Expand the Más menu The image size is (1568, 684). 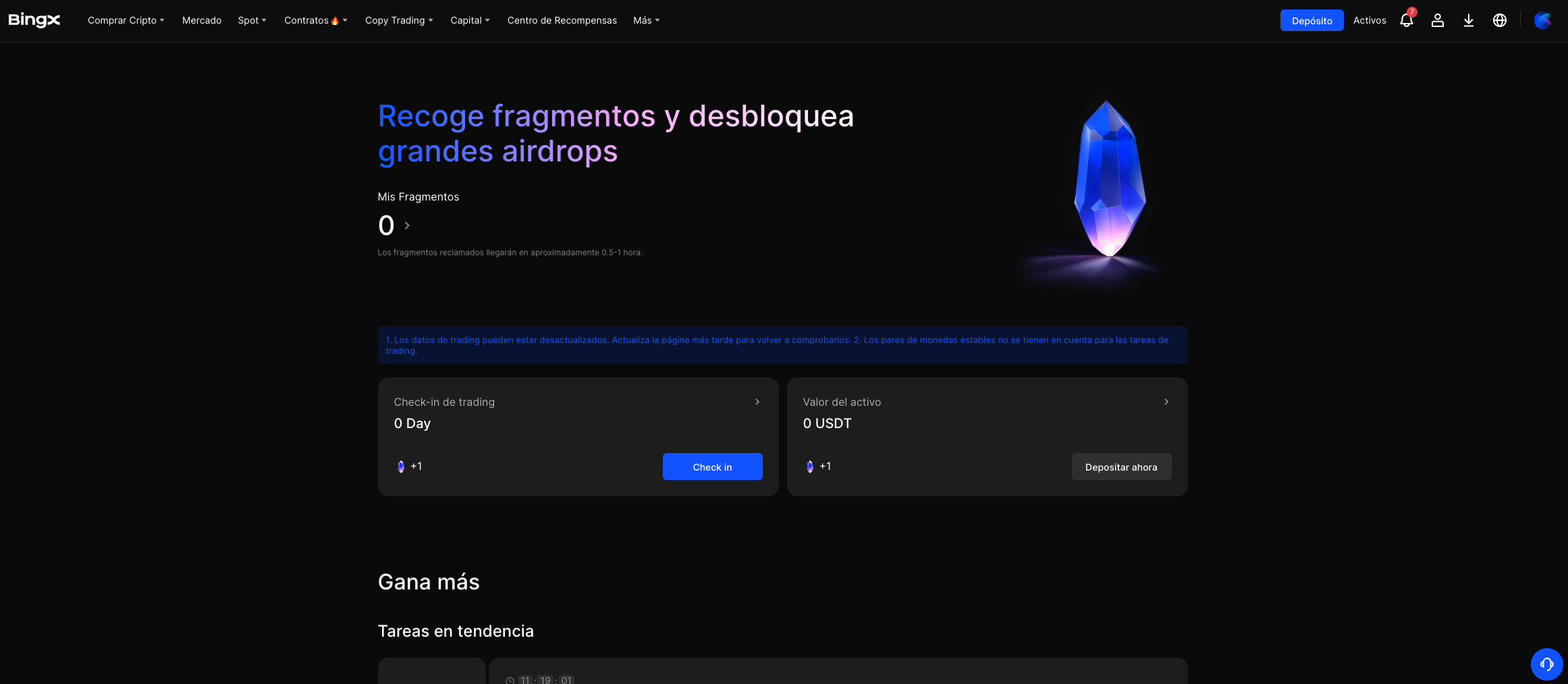(646, 20)
